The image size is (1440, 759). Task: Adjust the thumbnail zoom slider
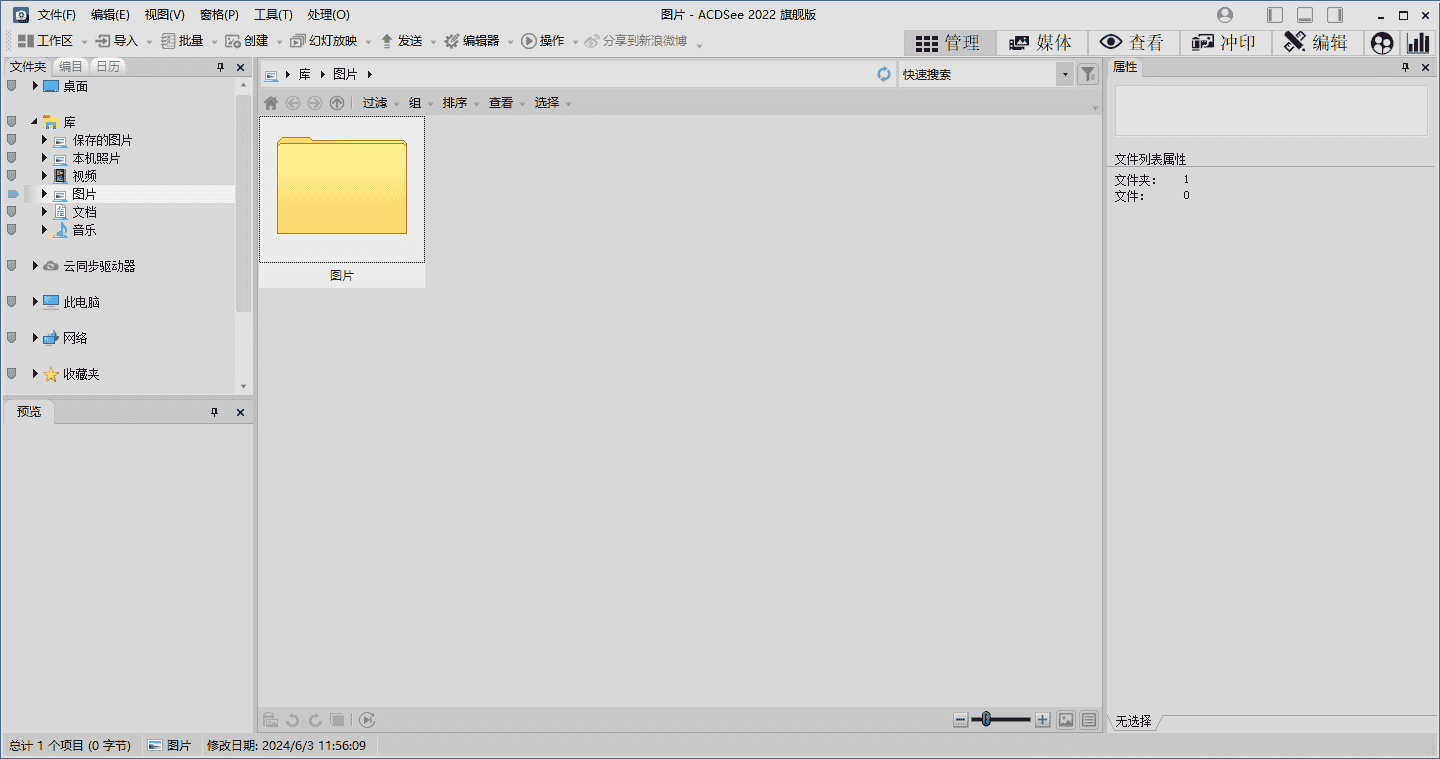[x=986, y=719]
